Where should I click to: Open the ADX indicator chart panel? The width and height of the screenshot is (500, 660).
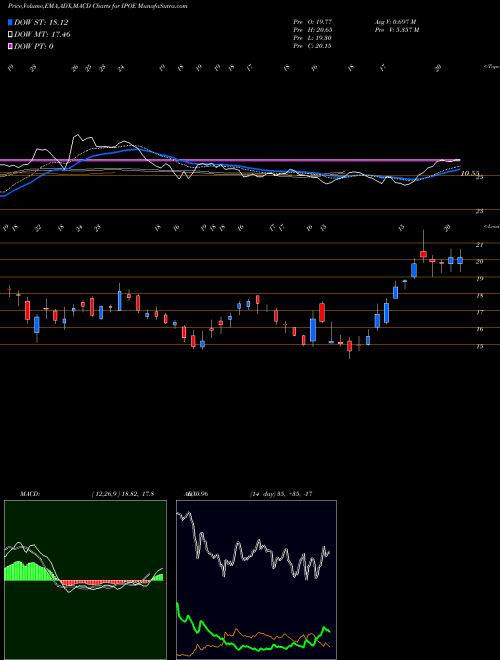coord(256,580)
